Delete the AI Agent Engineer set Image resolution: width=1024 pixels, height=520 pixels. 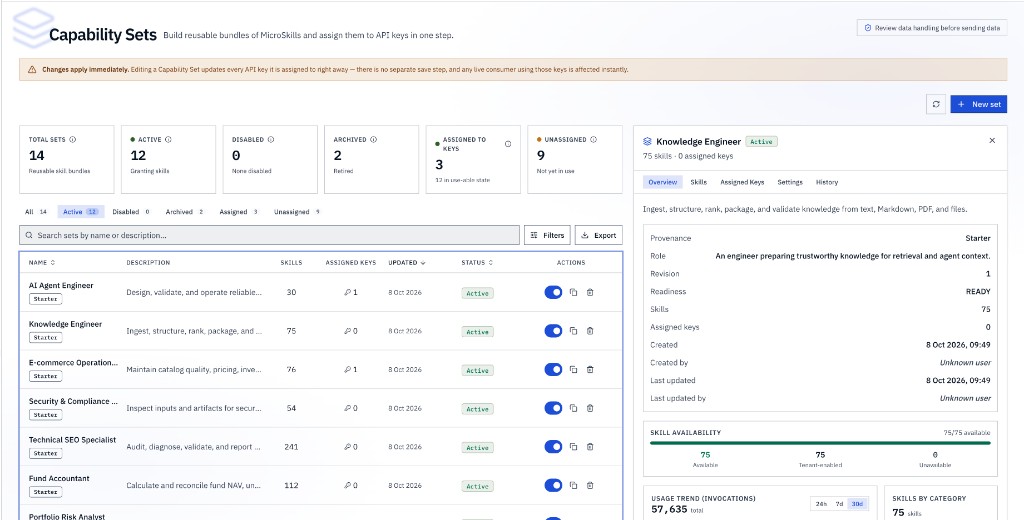[x=590, y=293]
